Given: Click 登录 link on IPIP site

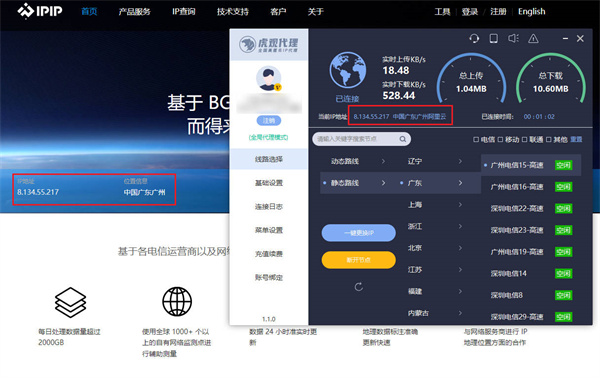Looking at the screenshot, I should point(470,12).
